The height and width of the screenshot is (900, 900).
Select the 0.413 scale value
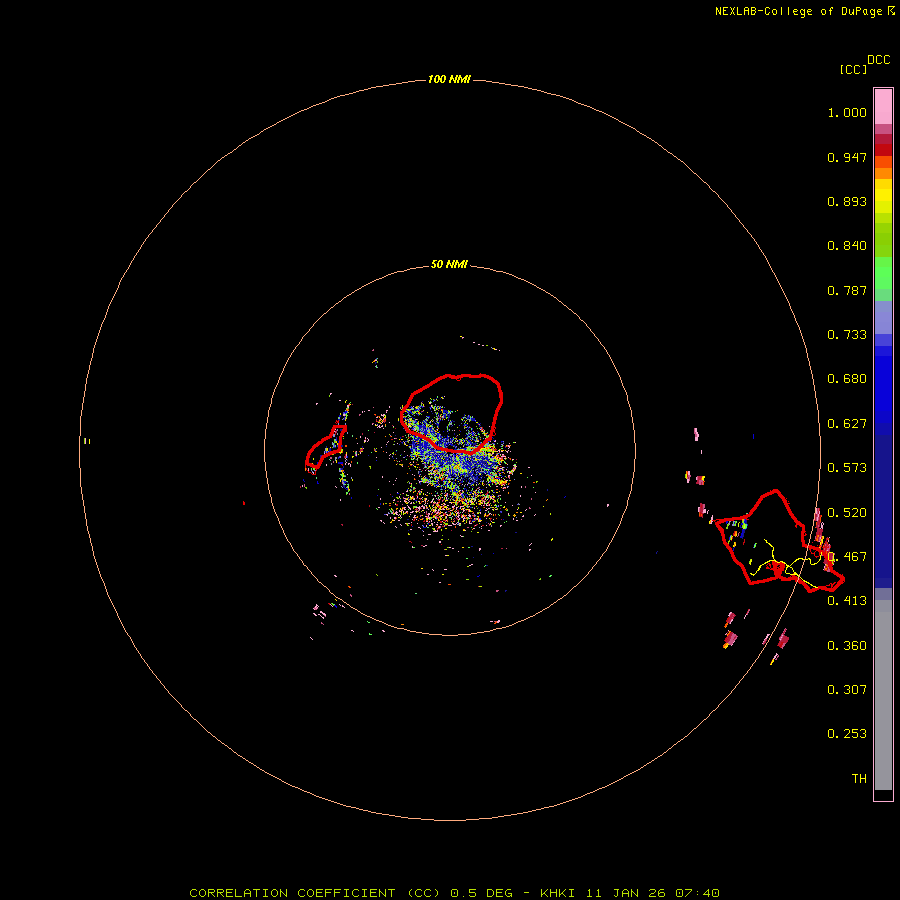[x=847, y=601]
